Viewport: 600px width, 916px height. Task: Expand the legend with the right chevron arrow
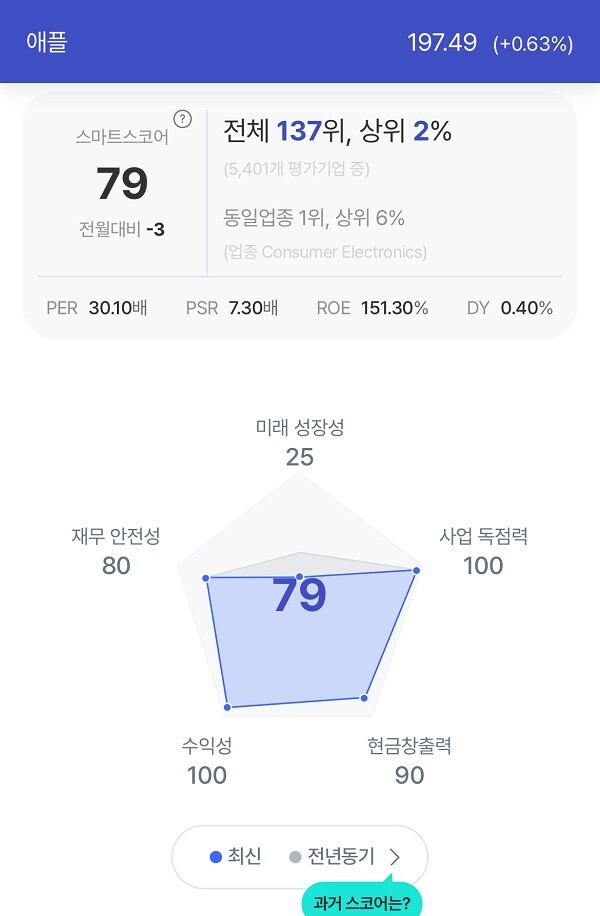pos(395,857)
